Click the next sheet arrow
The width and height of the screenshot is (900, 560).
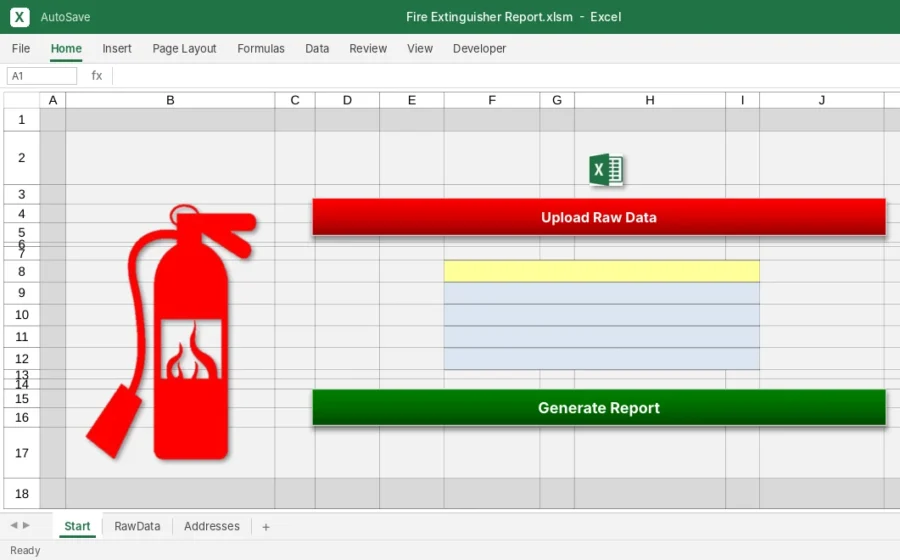coord(26,525)
